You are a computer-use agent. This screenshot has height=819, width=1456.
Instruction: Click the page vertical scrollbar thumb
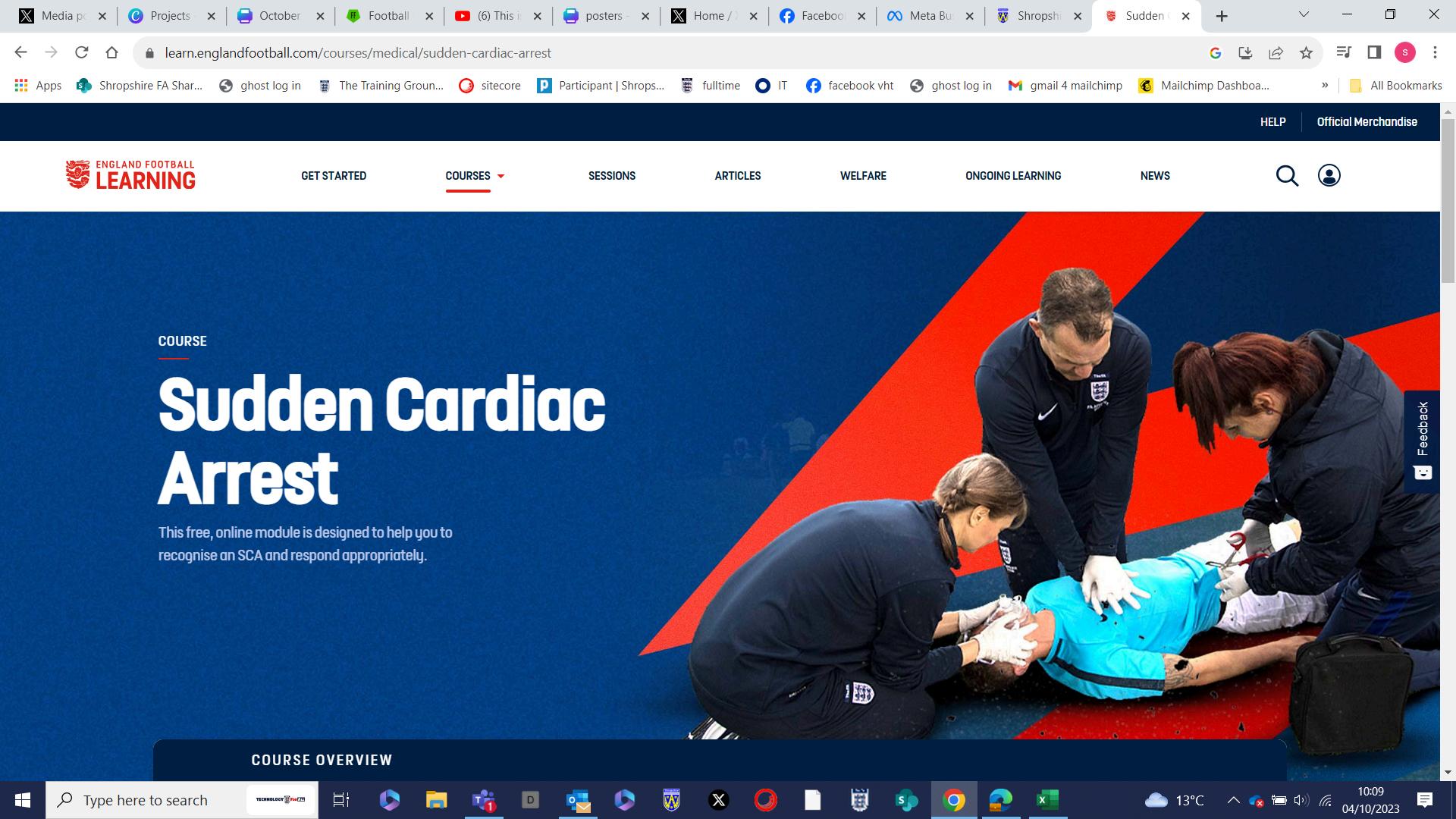(x=1448, y=201)
